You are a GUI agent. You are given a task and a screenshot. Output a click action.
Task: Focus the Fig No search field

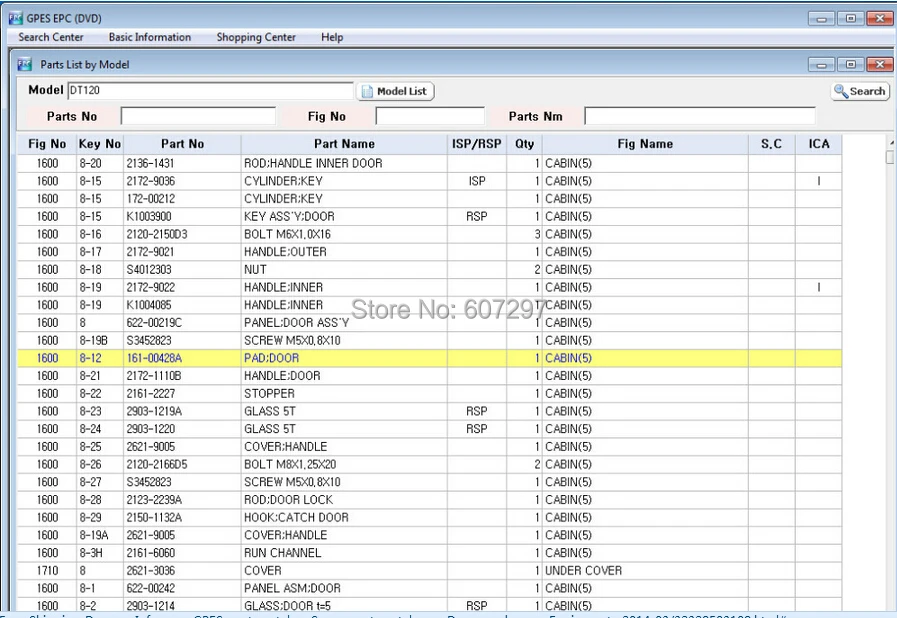point(430,117)
